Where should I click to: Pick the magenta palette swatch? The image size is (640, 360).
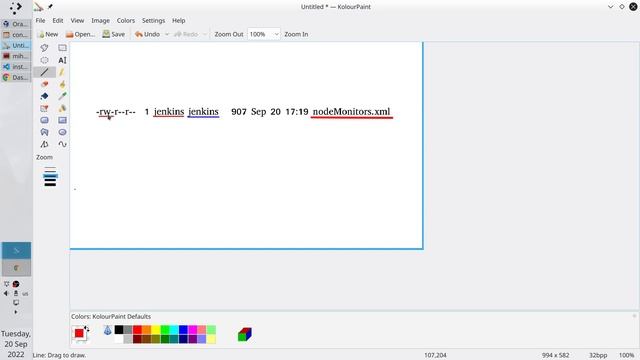(193, 330)
